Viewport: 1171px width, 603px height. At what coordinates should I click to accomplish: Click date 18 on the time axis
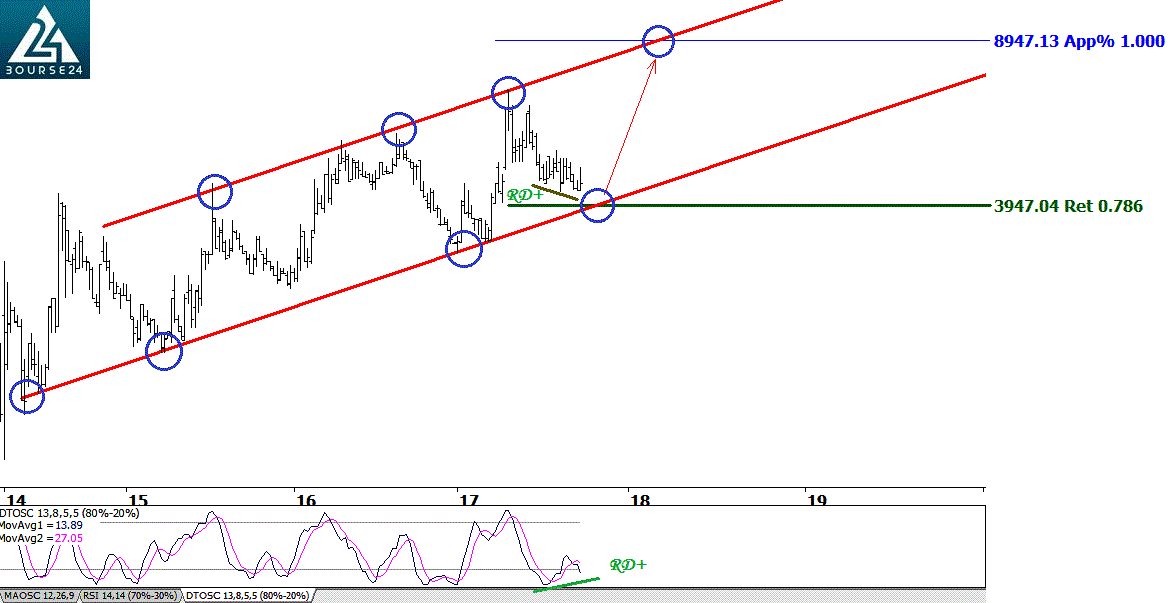click(x=638, y=500)
